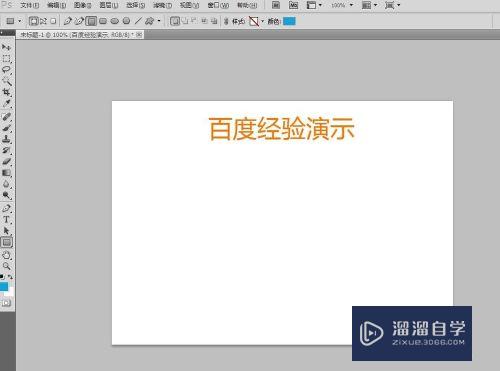Viewport: 500px width, 371px height.
Task: Open the 滤镜 (Filter) menu
Action: click(x=162, y=5)
